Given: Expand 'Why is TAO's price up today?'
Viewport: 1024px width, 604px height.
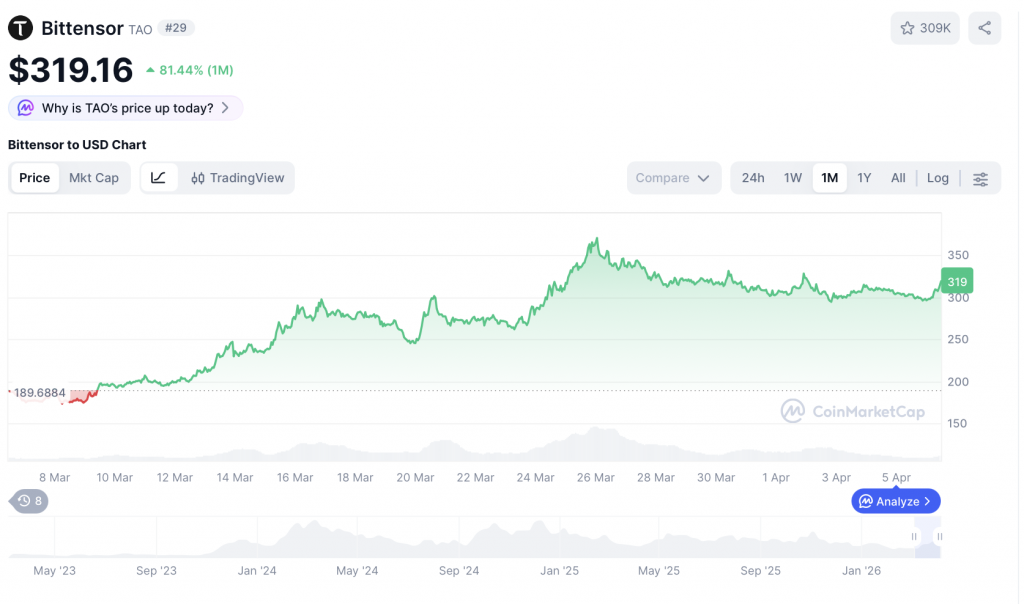Looking at the screenshot, I should (x=125, y=108).
